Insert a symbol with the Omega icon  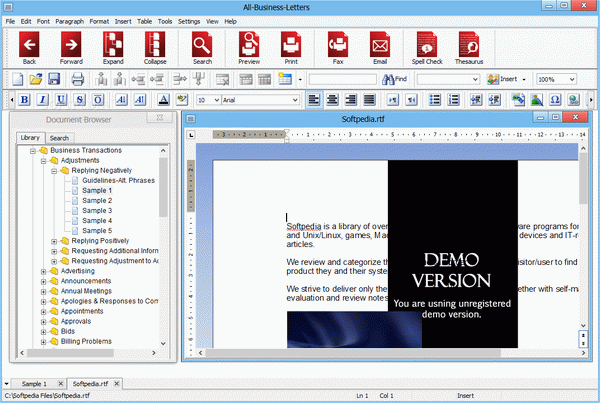click(555, 100)
